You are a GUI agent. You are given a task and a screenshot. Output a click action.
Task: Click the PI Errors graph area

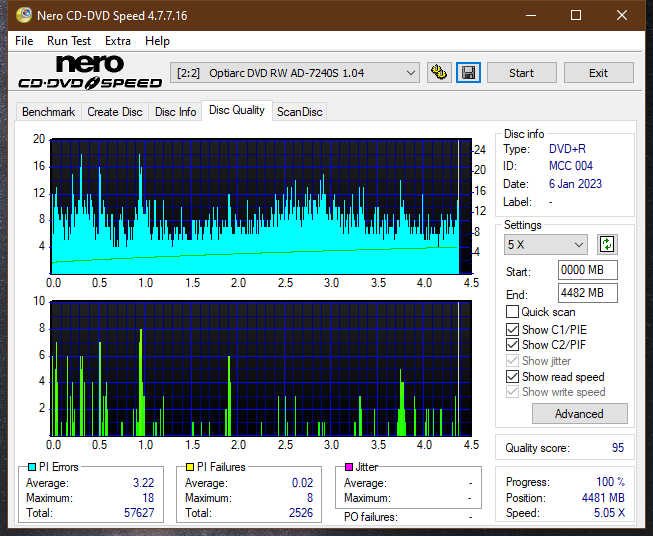261,207
